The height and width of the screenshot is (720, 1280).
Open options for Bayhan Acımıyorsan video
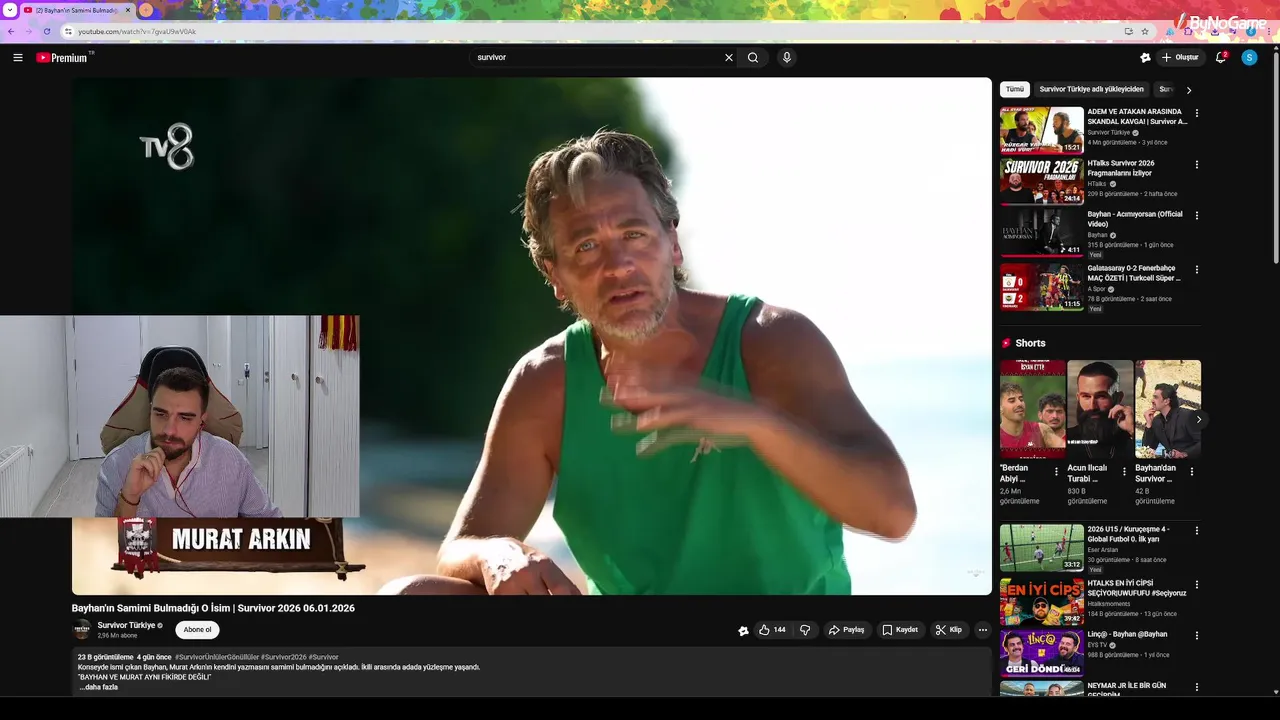point(1197,215)
